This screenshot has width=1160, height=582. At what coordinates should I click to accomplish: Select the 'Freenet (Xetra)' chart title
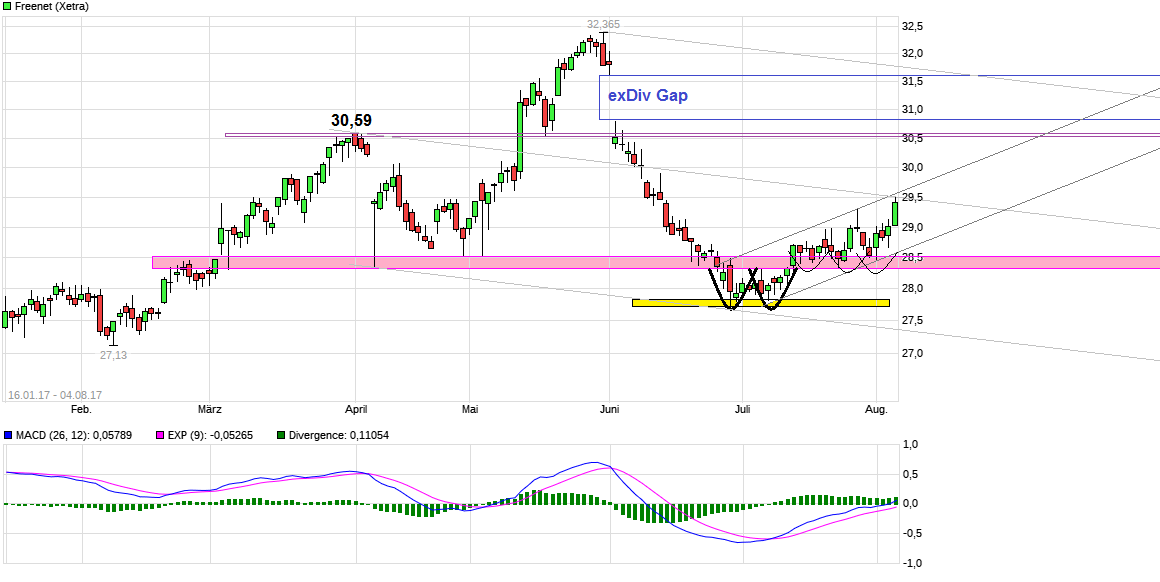52,6
